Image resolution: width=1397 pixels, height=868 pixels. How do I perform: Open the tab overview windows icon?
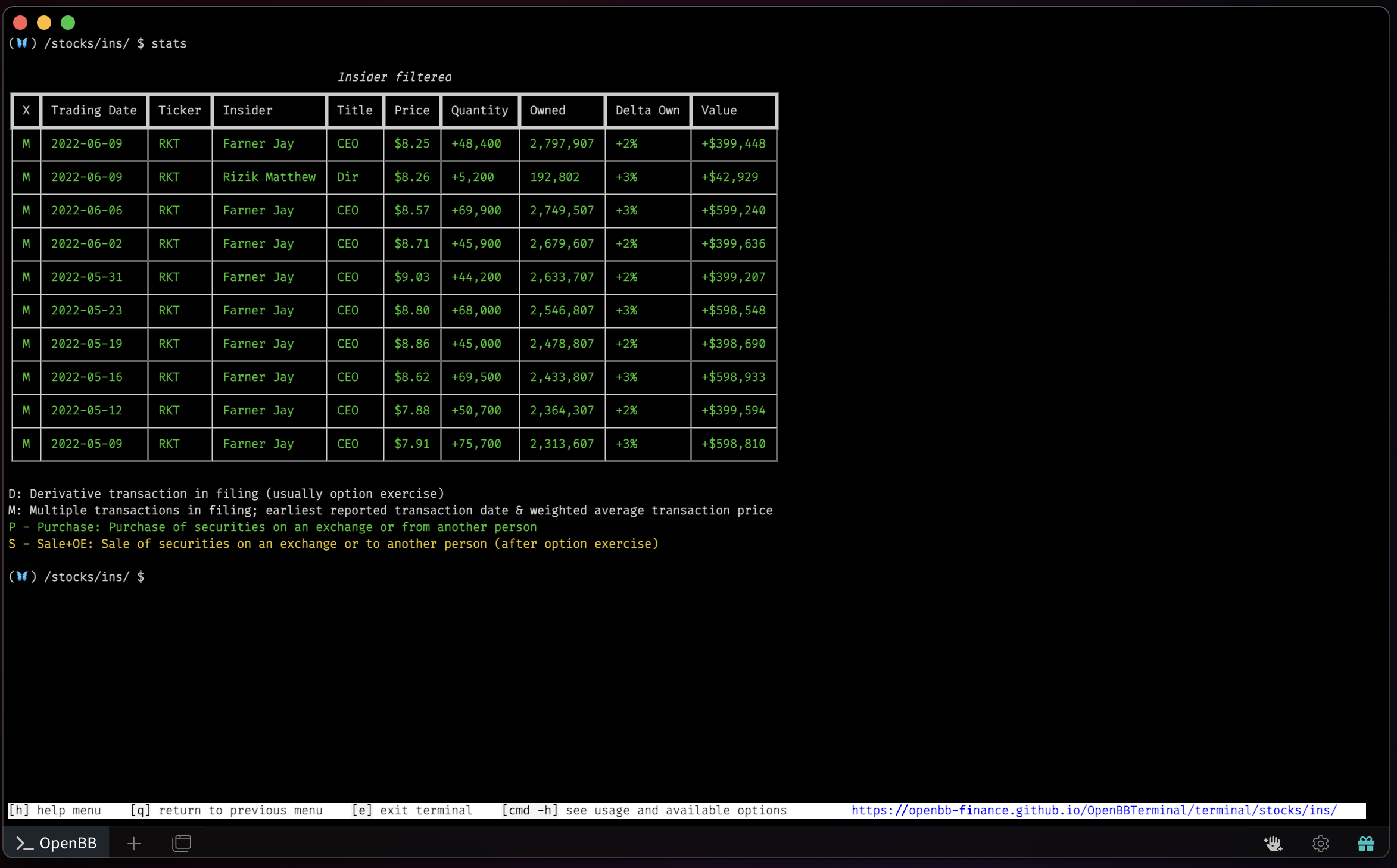click(x=182, y=843)
